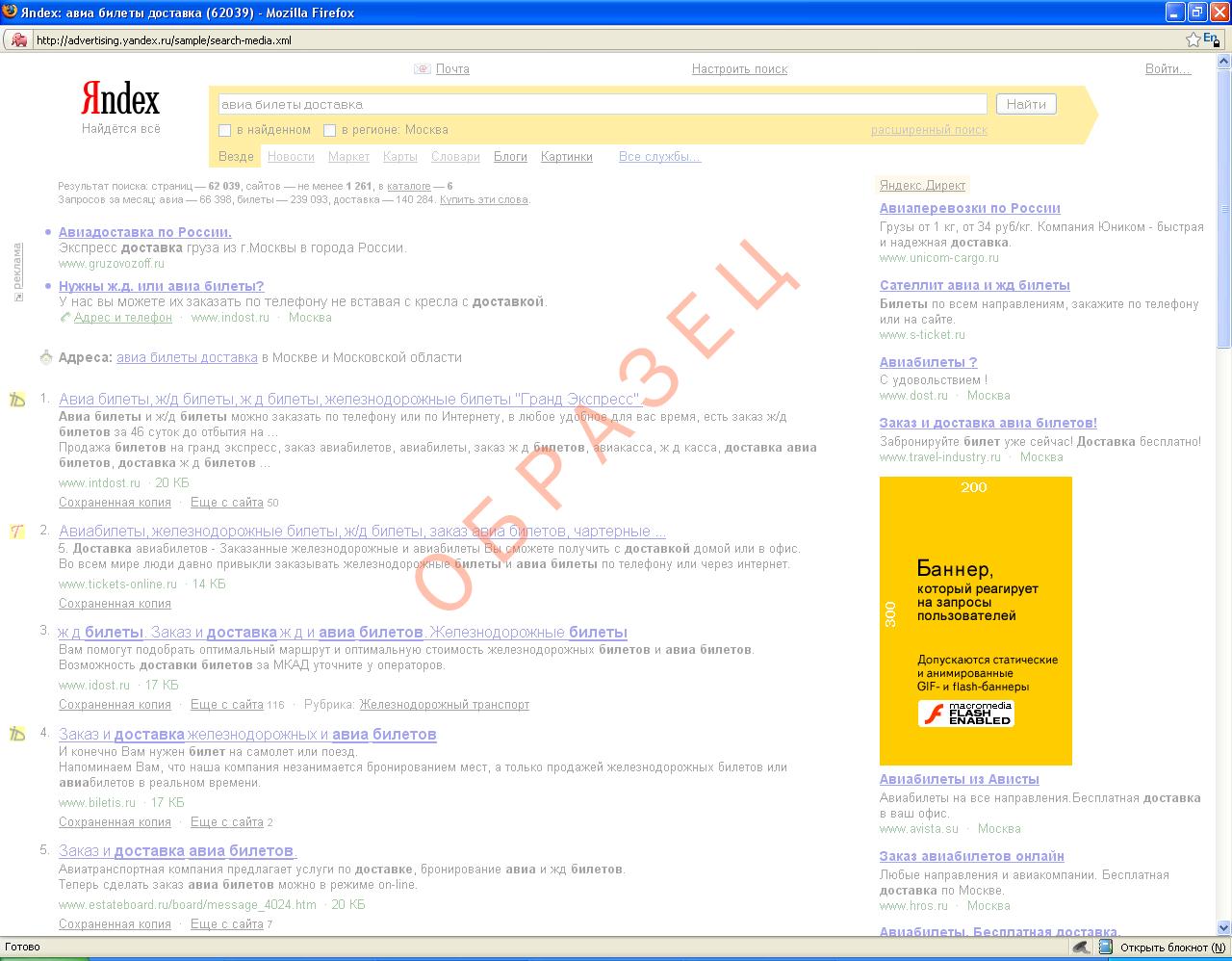This screenshot has width=1232, height=961.
Task: Click the scrollbar up arrow
Action: coord(1224,61)
